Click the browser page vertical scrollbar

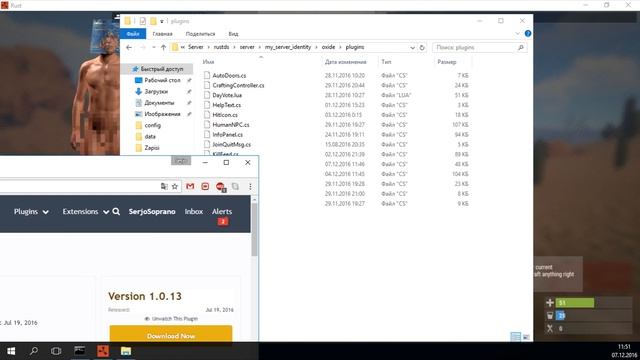click(x=254, y=229)
